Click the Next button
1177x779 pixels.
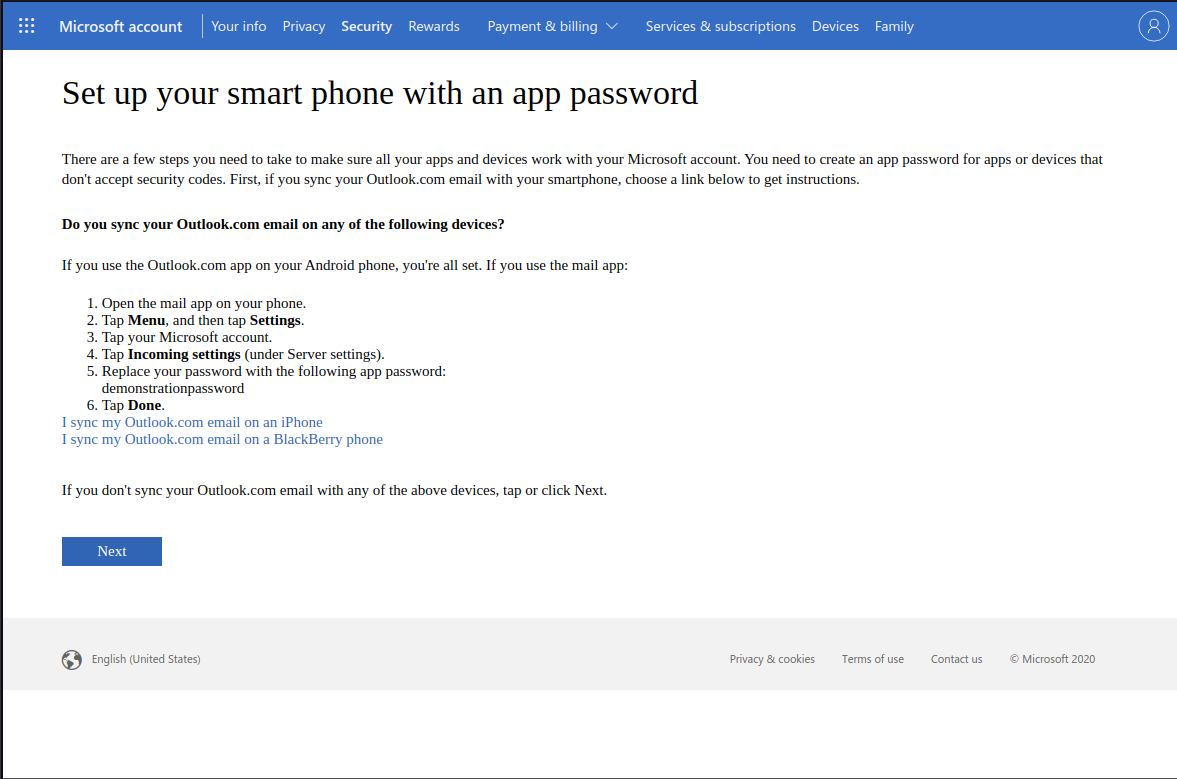tap(112, 552)
